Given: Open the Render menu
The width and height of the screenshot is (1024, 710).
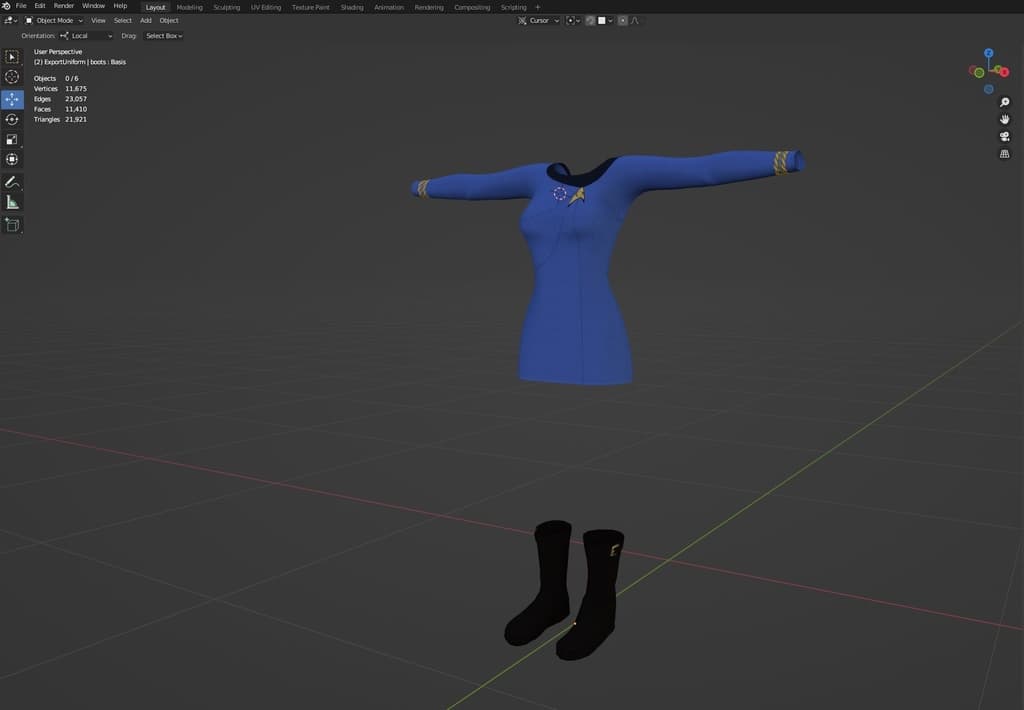Looking at the screenshot, I should click(64, 6).
